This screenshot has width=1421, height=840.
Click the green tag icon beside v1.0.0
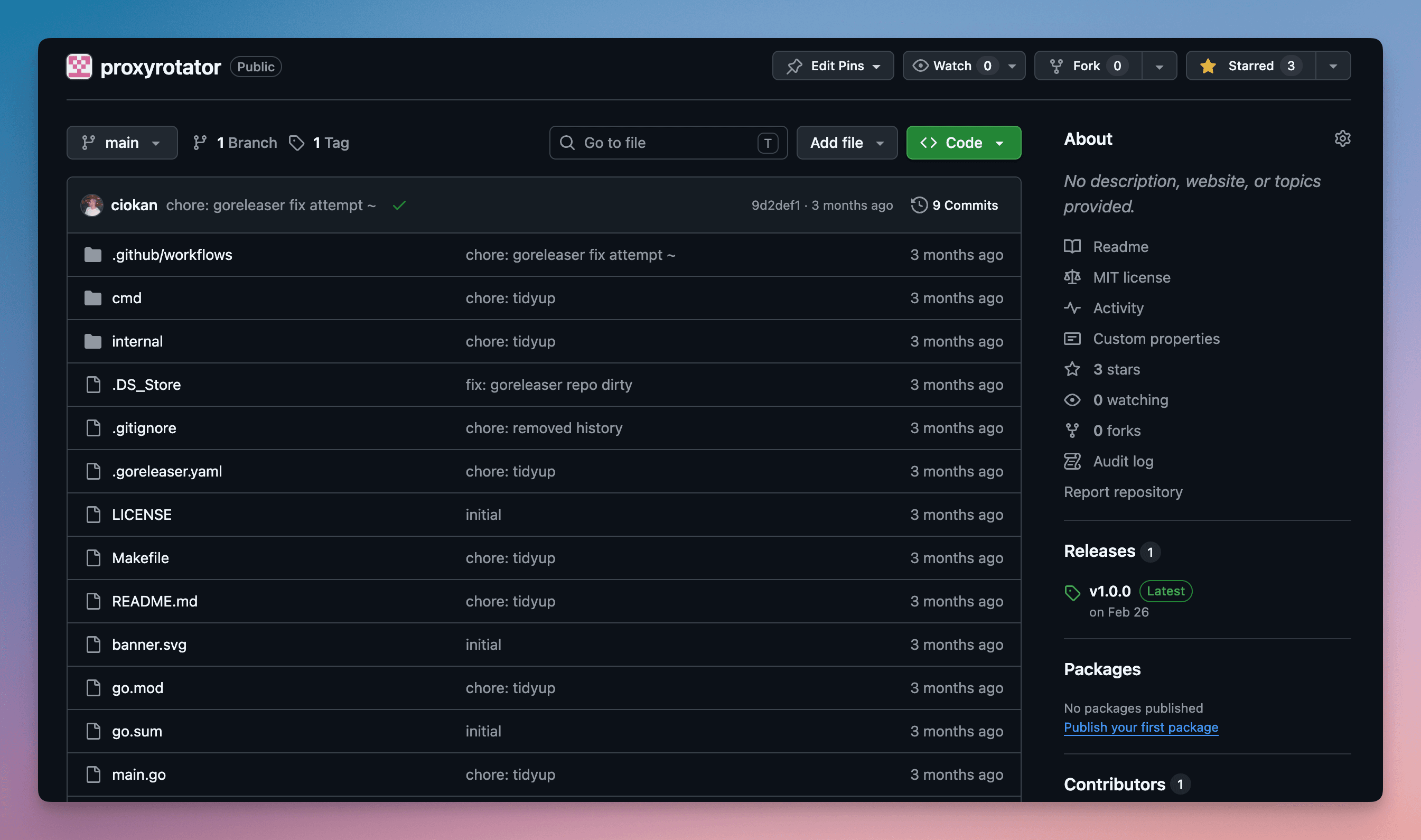[1072, 593]
